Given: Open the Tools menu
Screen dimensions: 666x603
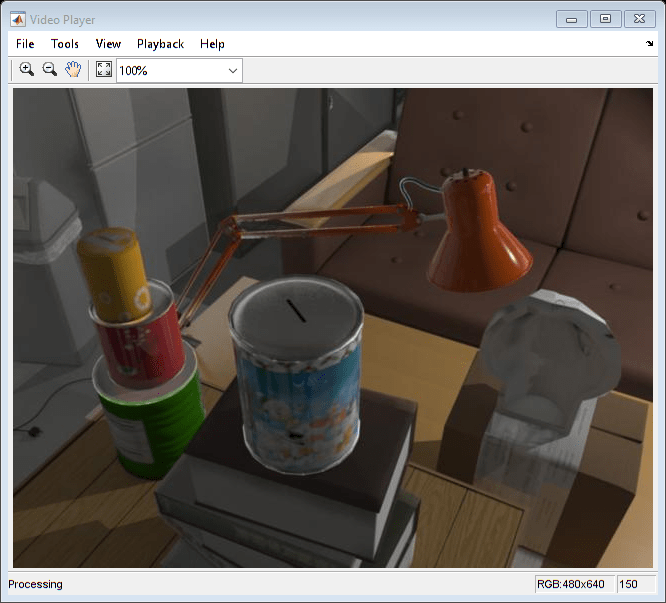Looking at the screenshot, I should (65, 44).
